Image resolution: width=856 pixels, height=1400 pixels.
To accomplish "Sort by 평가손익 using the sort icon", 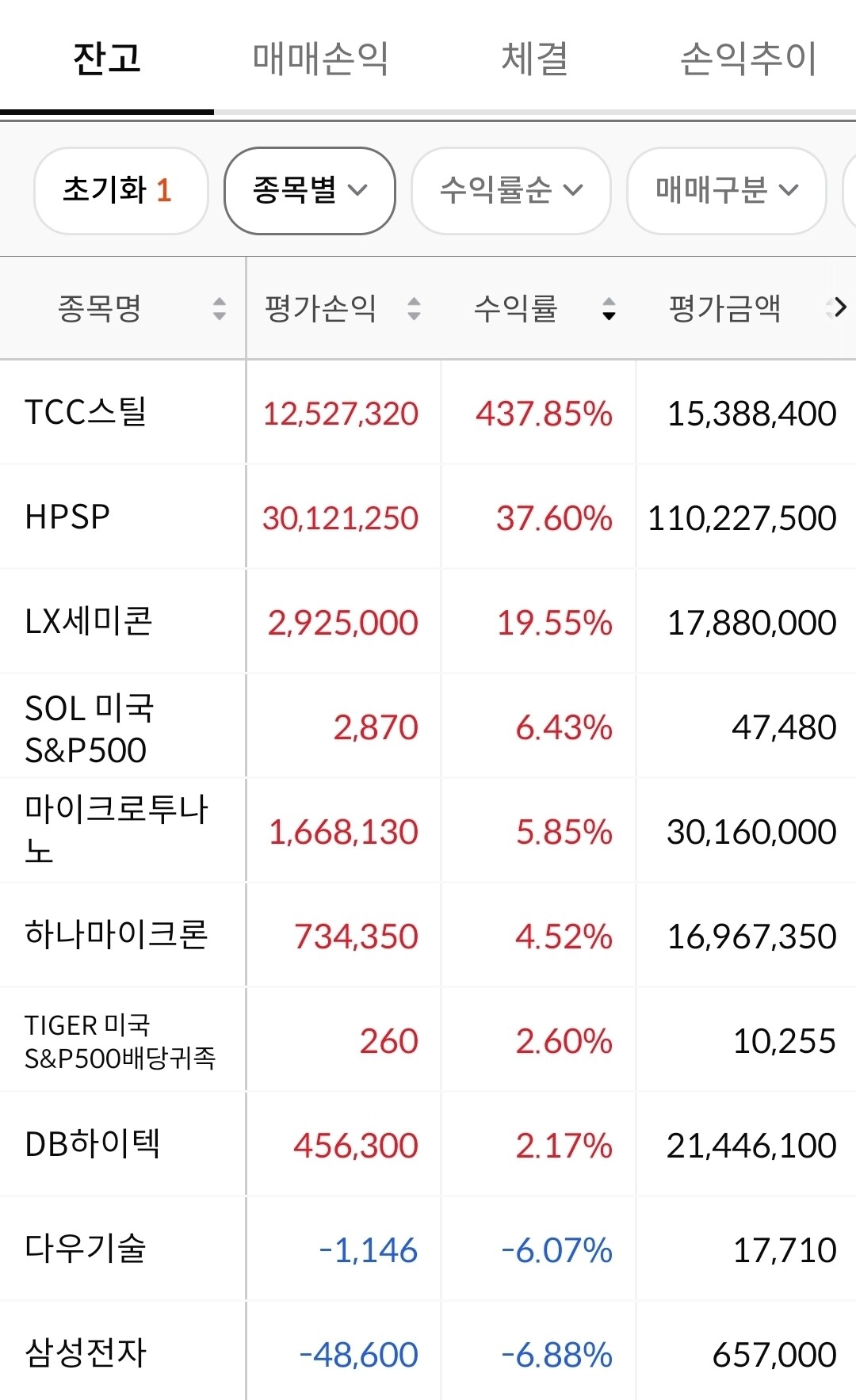I will point(413,310).
